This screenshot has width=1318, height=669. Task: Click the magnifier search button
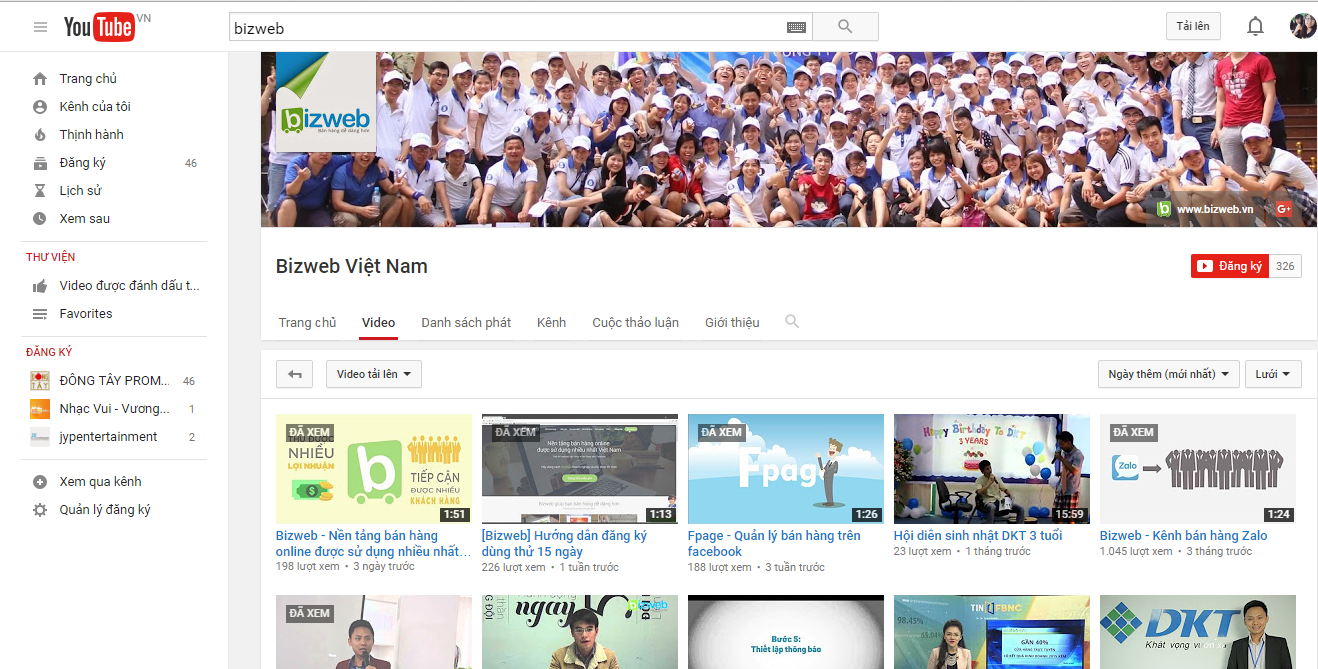tap(845, 27)
